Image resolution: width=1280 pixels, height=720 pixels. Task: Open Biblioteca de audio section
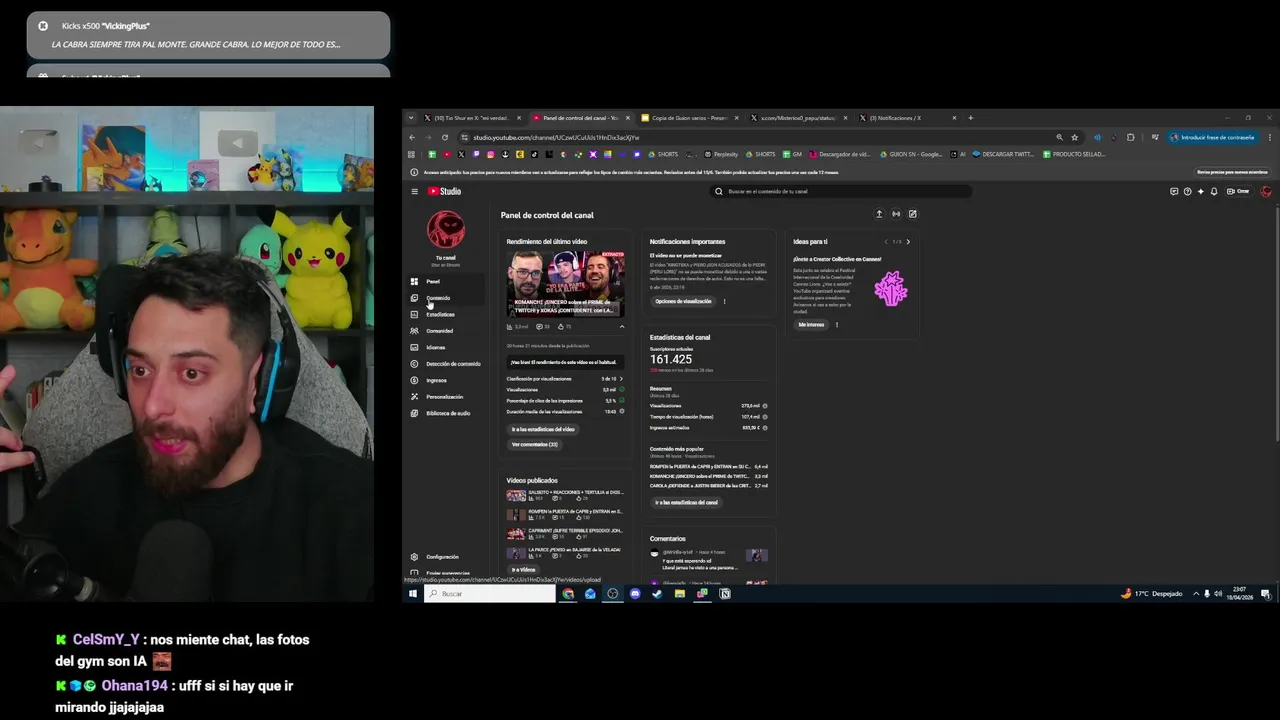coord(446,413)
